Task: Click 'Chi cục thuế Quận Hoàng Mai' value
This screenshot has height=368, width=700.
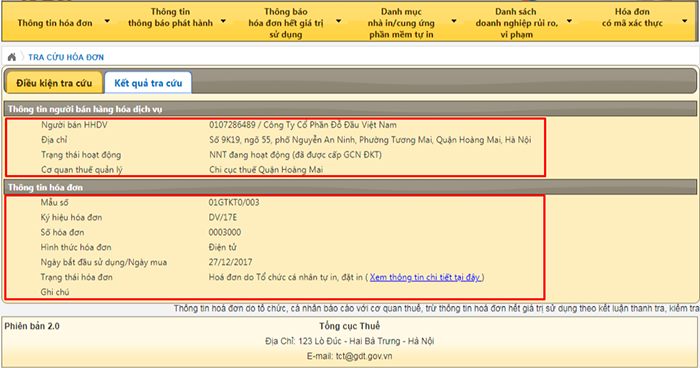Action: click(x=266, y=170)
